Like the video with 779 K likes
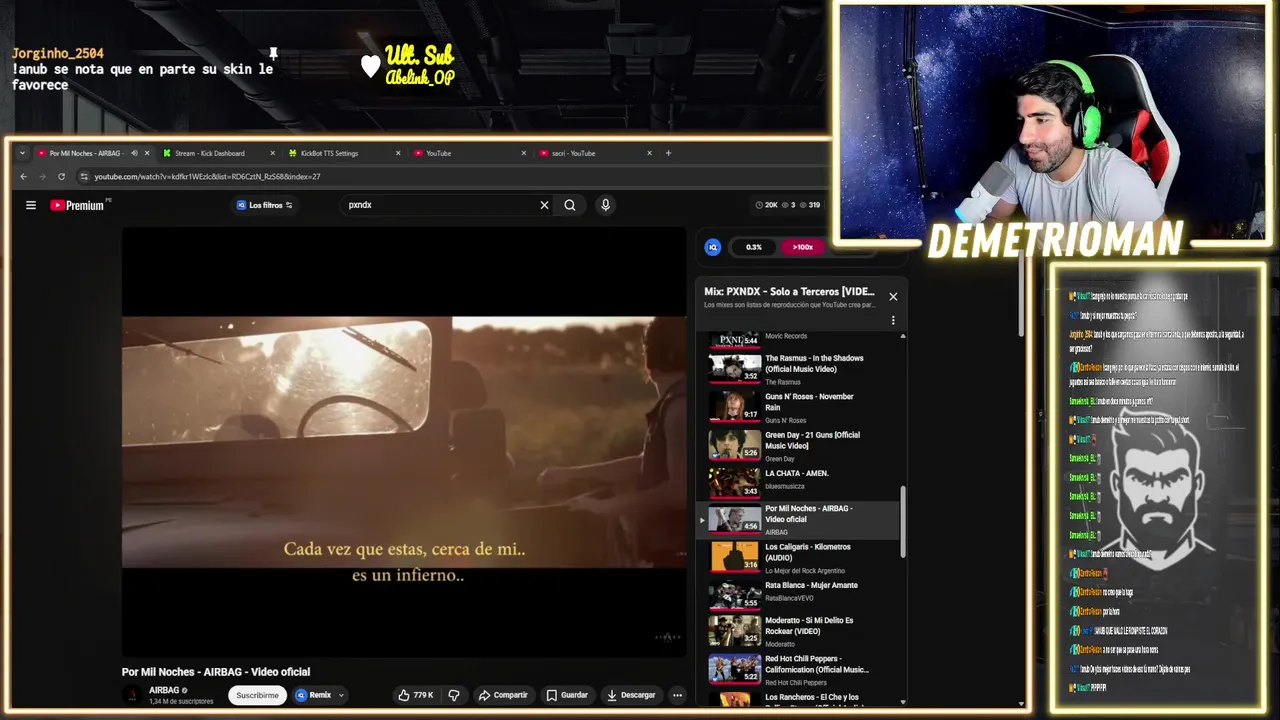 [415, 695]
